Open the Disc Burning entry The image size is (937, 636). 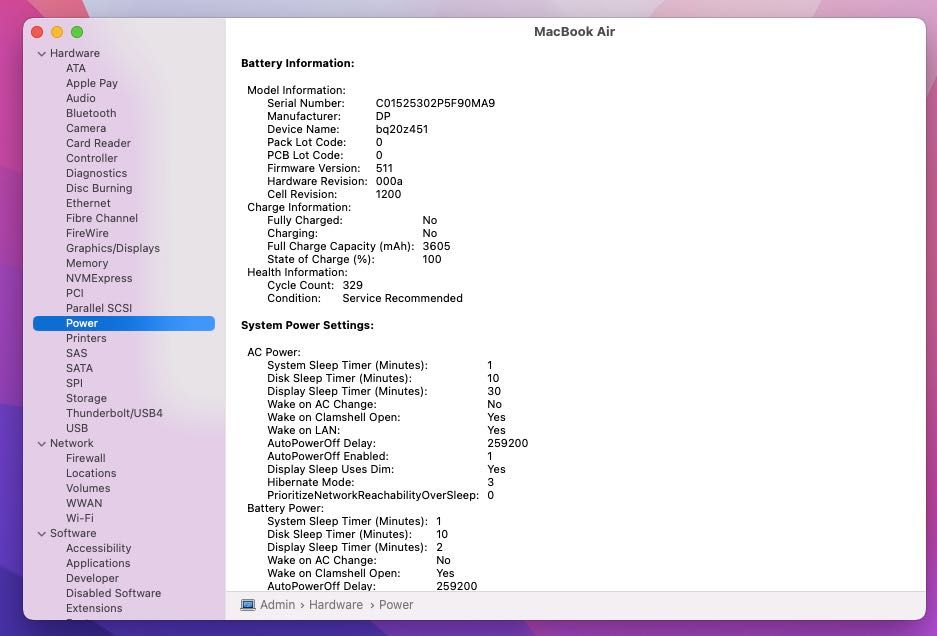(x=99, y=188)
